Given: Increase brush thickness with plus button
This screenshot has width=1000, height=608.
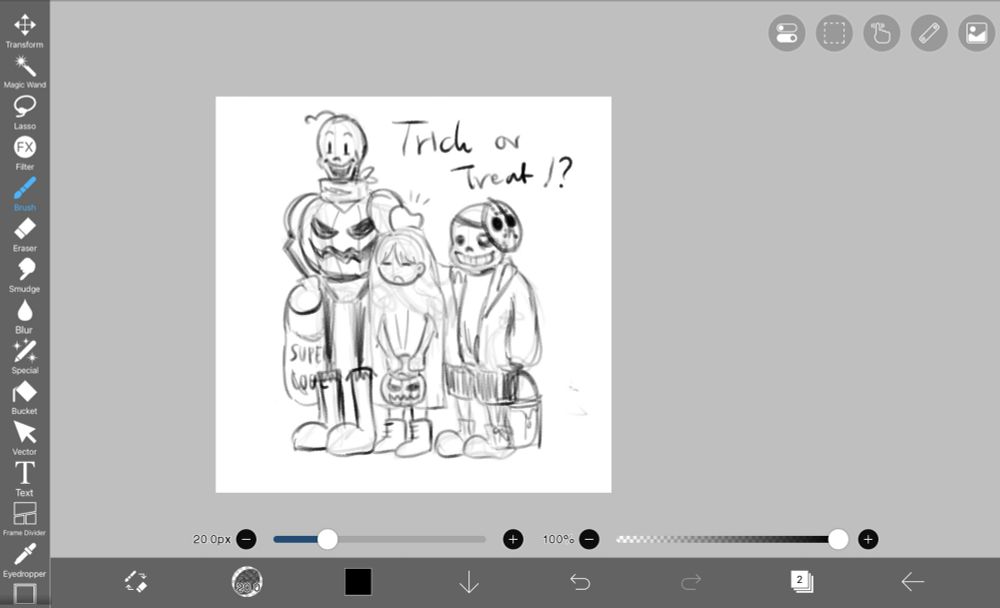Looking at the screenshot, I should coord(513,539).
